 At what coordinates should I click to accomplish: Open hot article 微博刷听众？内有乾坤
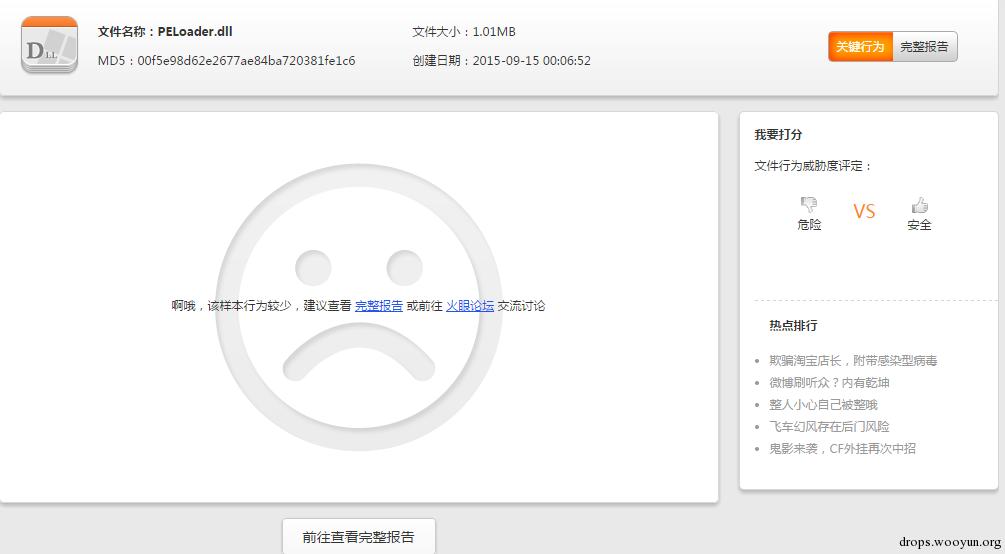[829, 383]
